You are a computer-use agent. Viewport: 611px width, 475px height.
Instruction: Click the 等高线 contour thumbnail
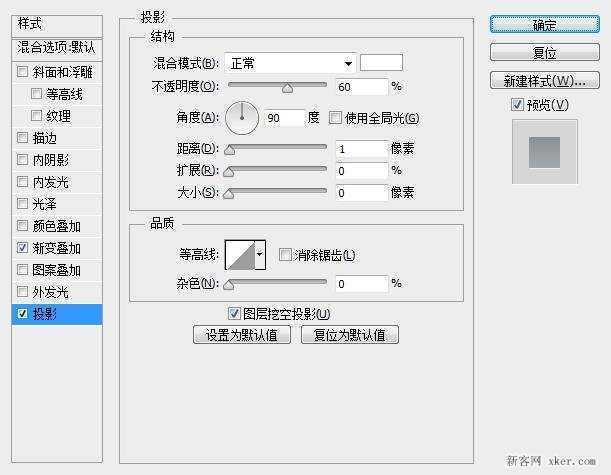pos(240,255)
